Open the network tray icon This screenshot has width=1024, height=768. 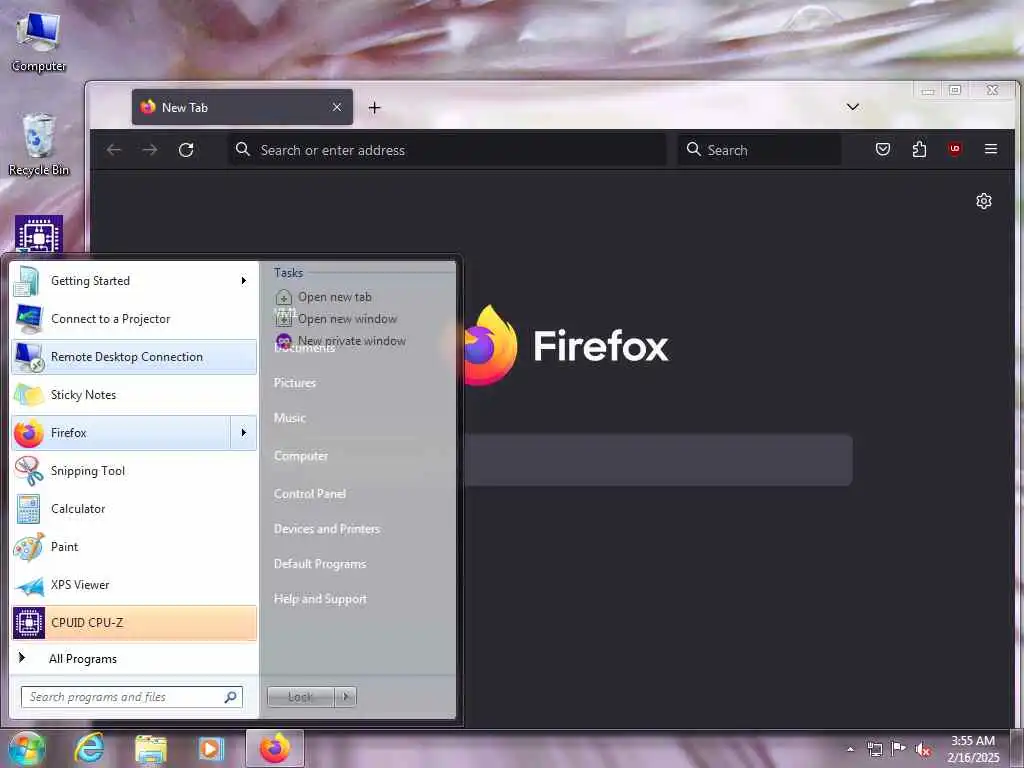pyautogui.click(x=874, y=749)
